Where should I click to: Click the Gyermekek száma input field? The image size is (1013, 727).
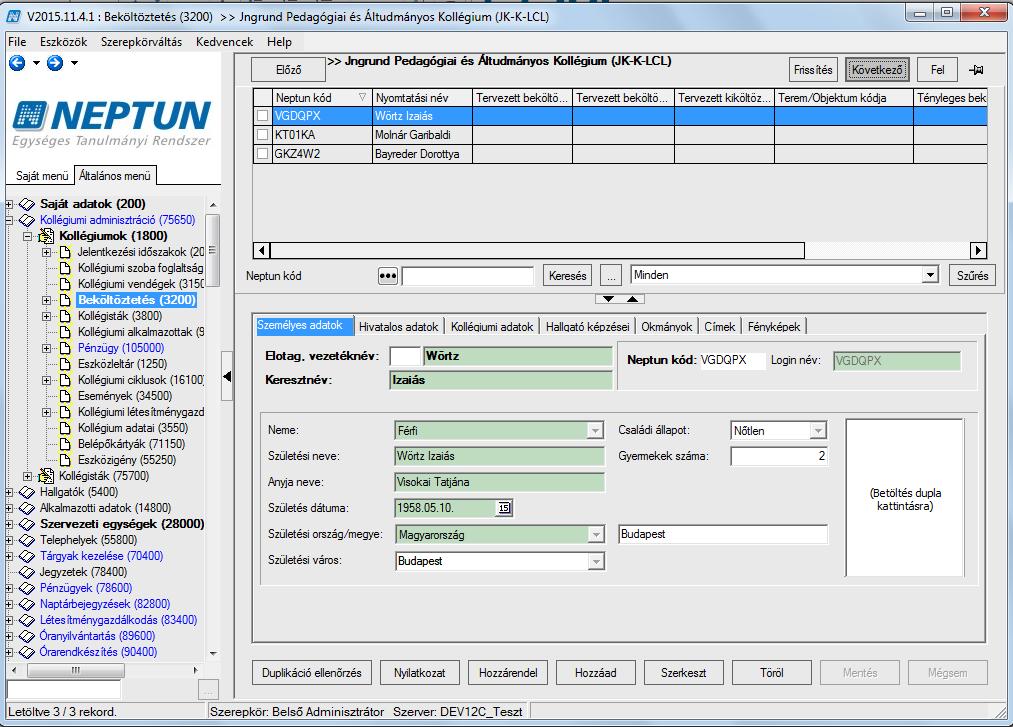778,456
